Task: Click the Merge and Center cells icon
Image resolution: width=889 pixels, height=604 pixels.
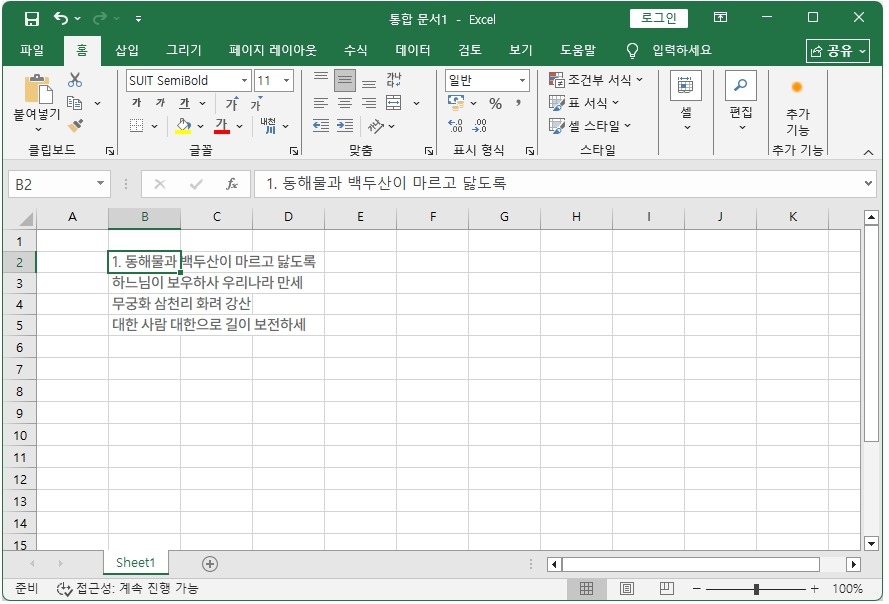Action: (394, 103)
